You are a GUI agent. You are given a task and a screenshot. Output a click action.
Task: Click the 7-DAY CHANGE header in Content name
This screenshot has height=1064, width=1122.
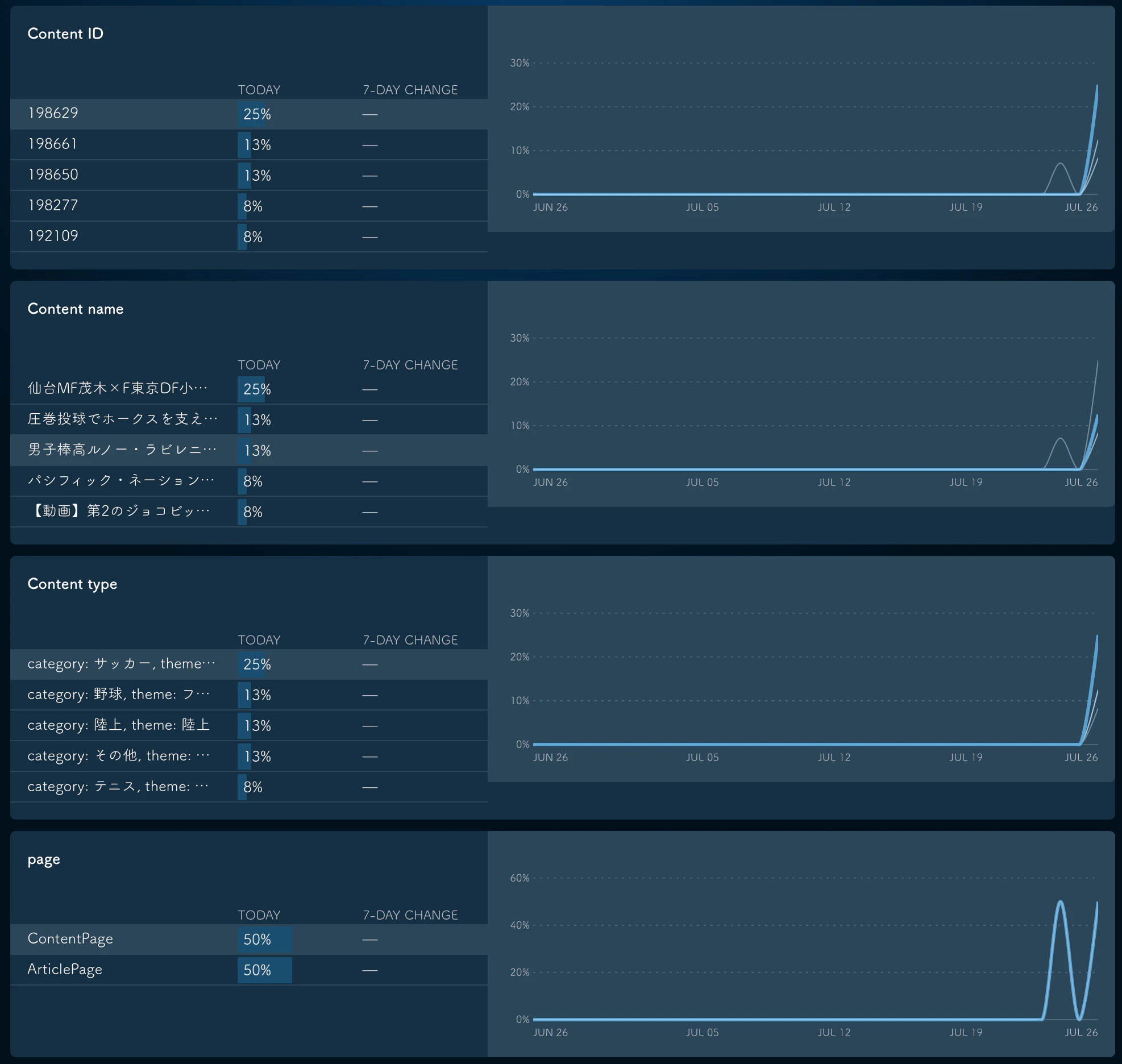(x=410, y=365)
